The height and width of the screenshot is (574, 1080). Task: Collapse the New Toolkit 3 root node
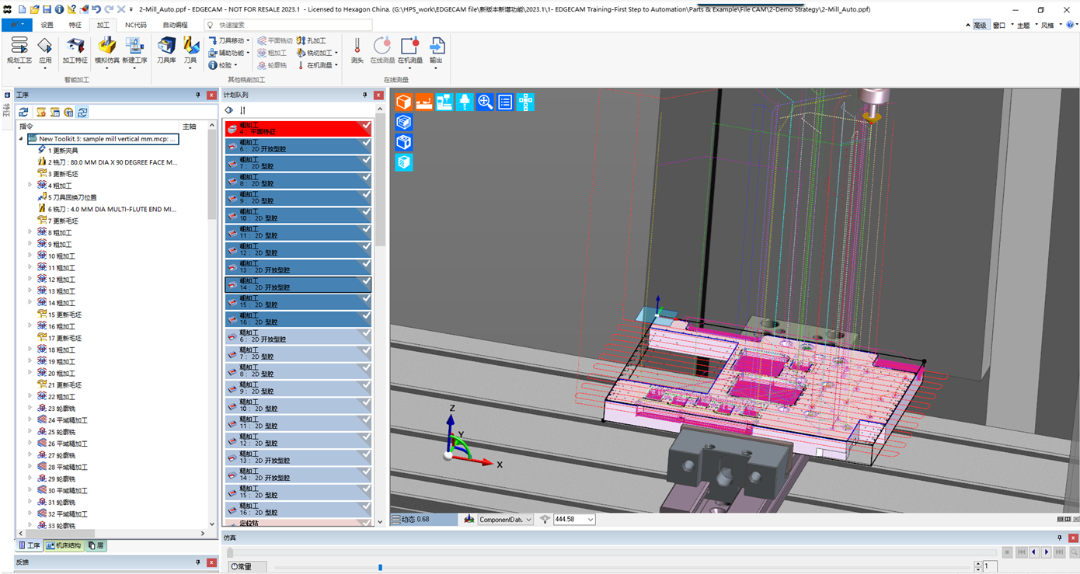tap(21, 139)
